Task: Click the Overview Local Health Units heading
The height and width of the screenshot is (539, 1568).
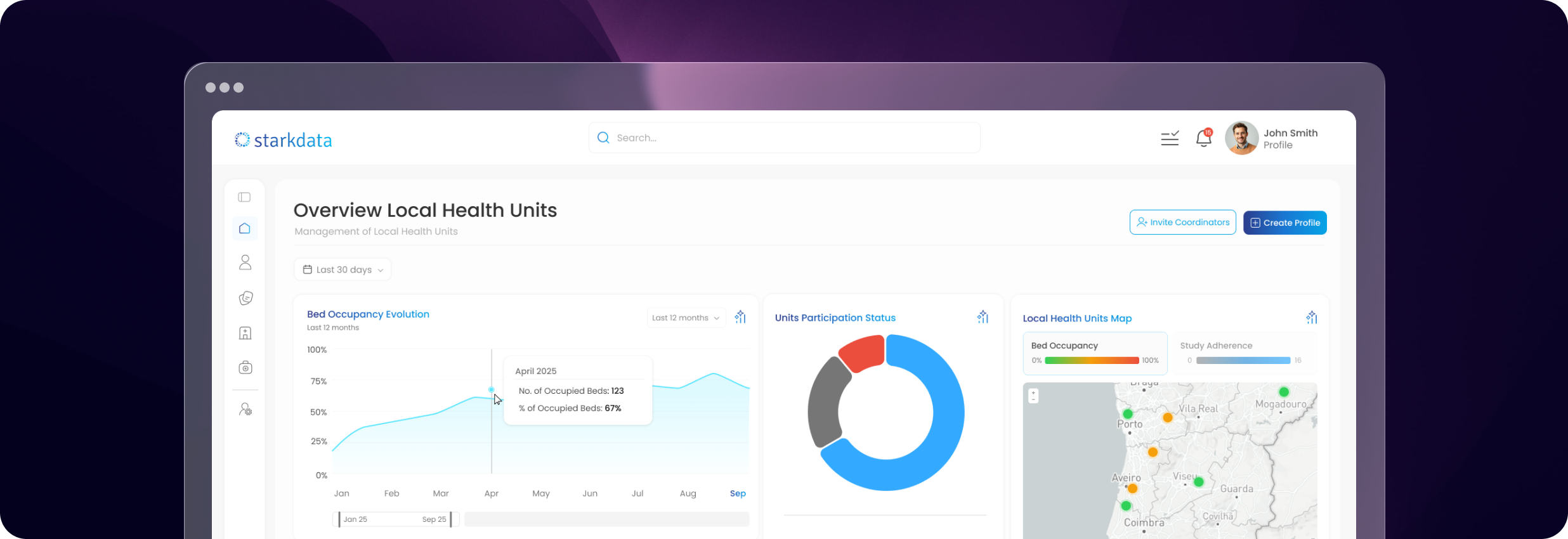Action: click(425, 210)
